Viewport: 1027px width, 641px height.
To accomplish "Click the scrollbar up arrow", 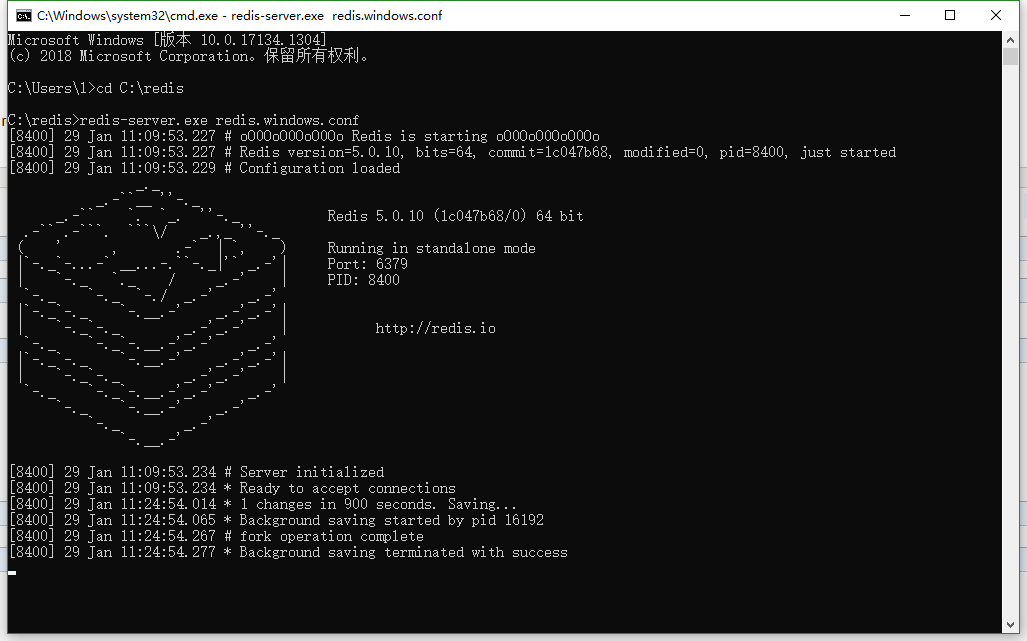I will point(1010,39).
